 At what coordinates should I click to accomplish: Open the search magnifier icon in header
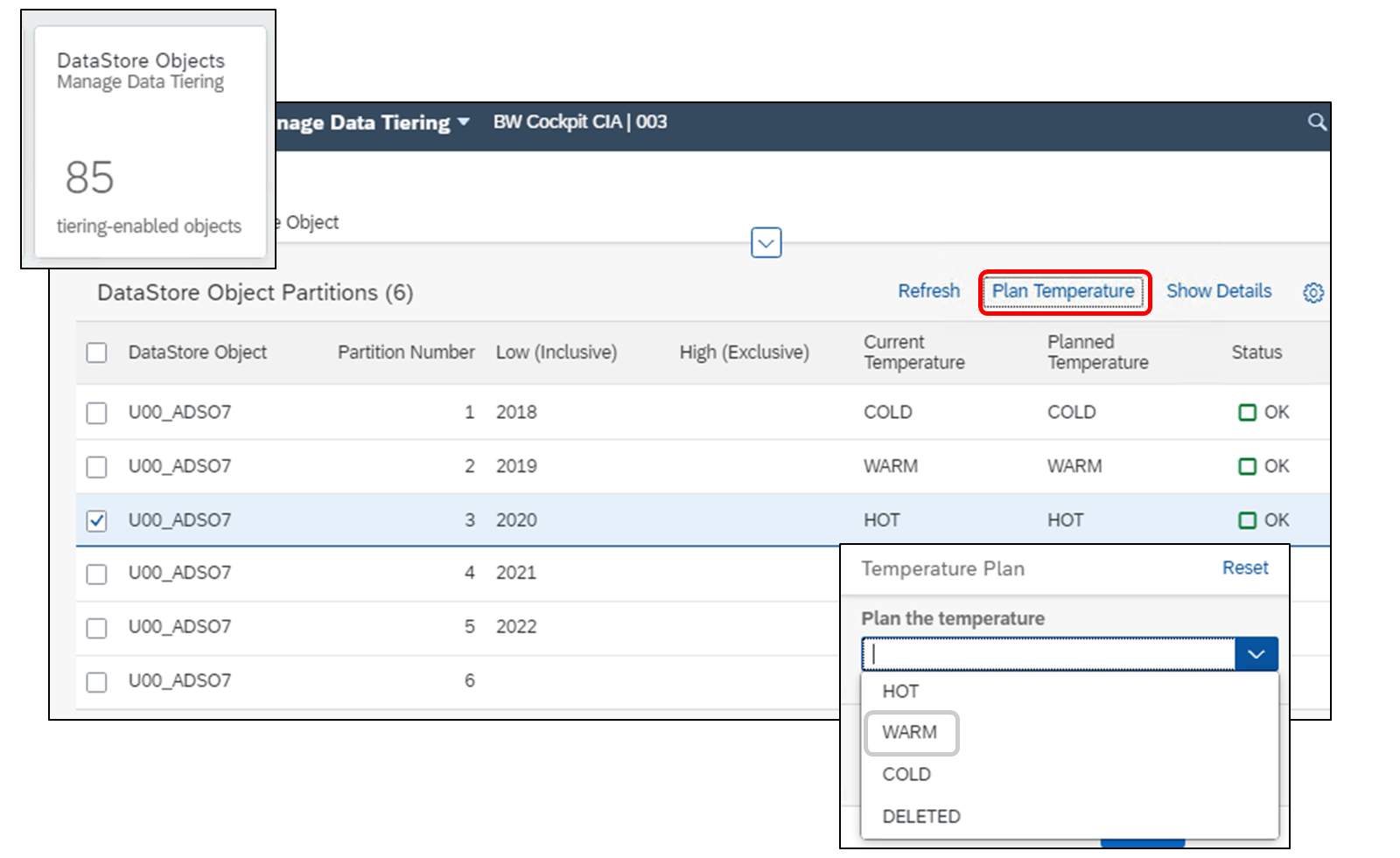[1317, 122]
